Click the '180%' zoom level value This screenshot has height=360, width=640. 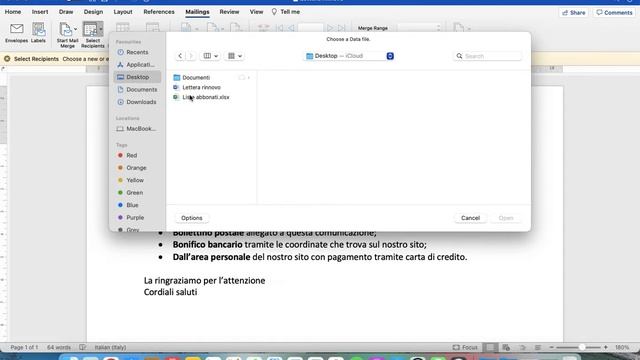(622, 347)
